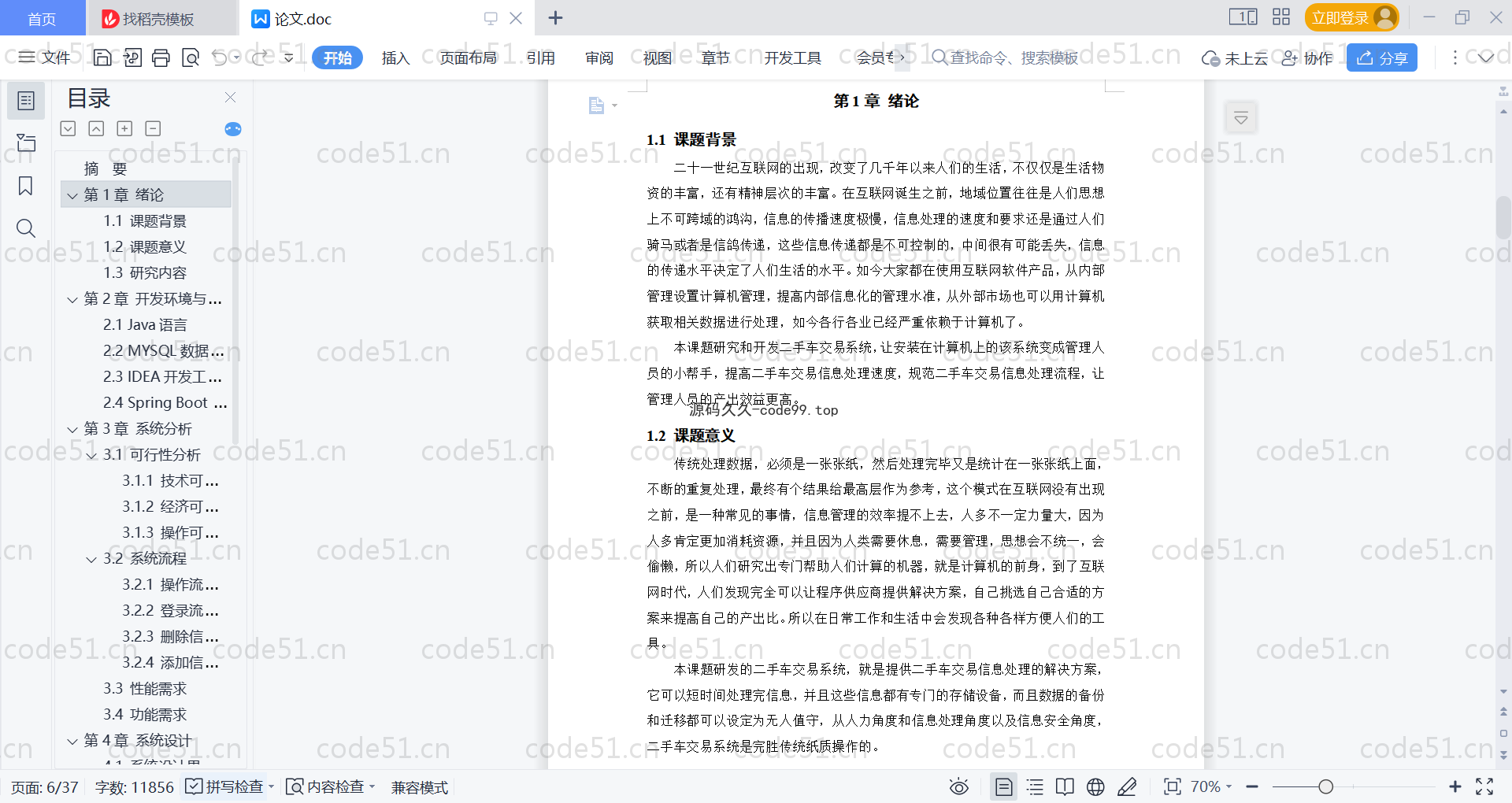Click the 分享 share button
This screenshot has height=803, width=1512.
tap(1381, 57)
